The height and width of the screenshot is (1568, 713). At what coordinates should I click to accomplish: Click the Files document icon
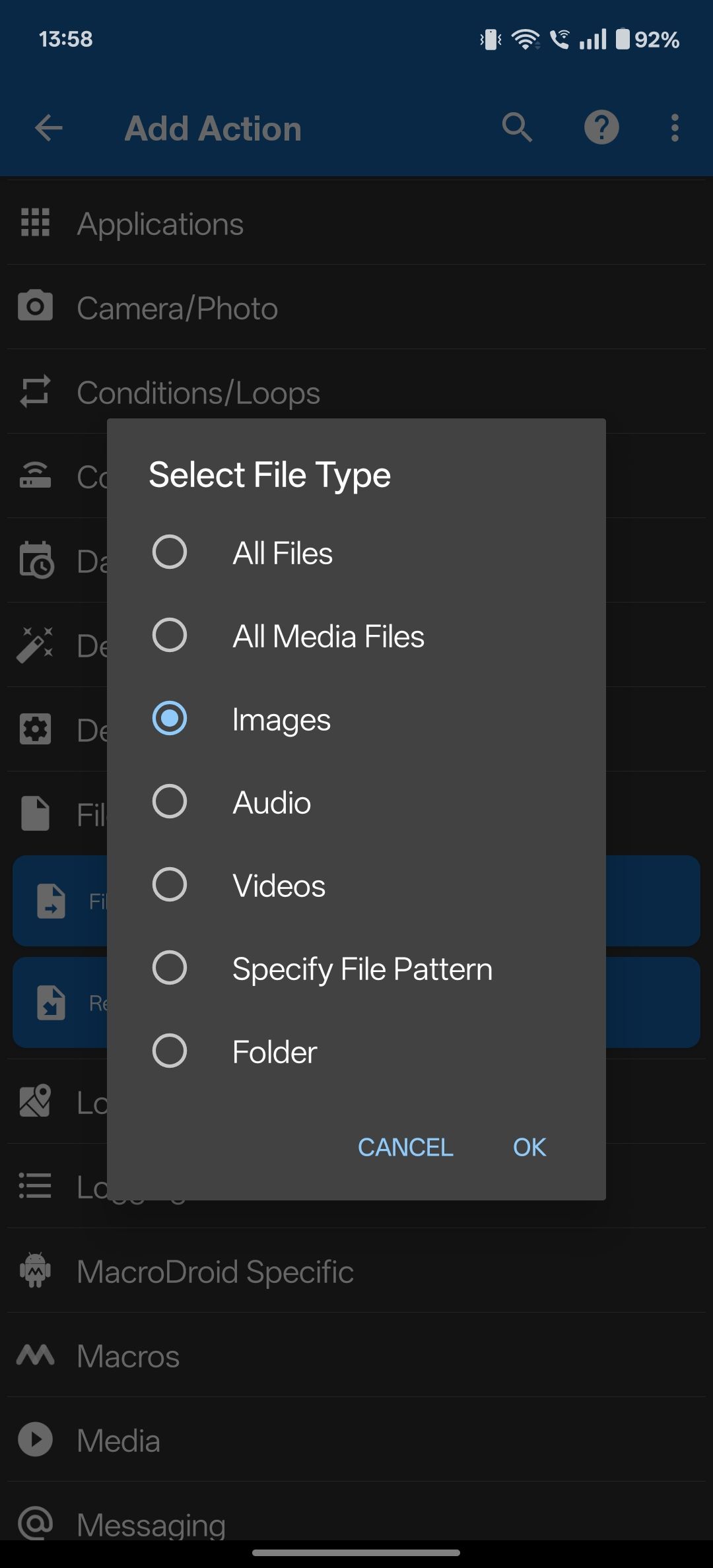coord(36,814)
